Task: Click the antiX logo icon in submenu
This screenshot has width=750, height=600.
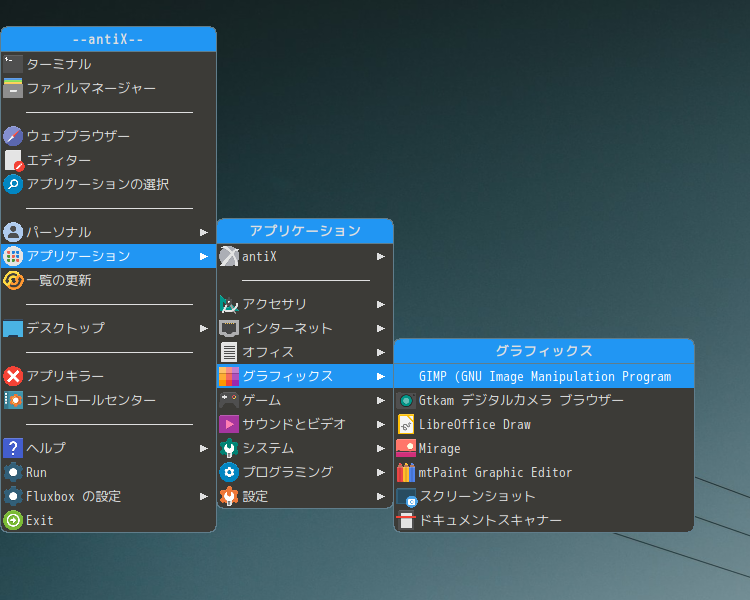Action: click(229, 256)
